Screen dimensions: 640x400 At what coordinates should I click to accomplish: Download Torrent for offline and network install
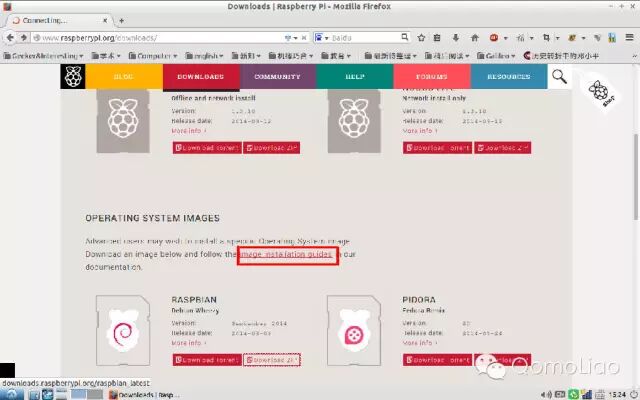(x=207, y=148)
